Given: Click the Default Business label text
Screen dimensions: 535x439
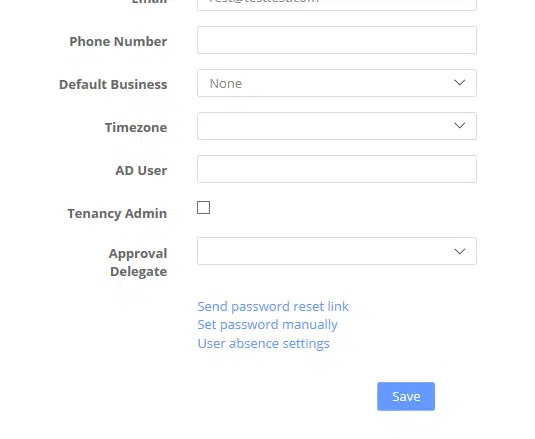Looking at the screenshot, I should coord(113,85).
